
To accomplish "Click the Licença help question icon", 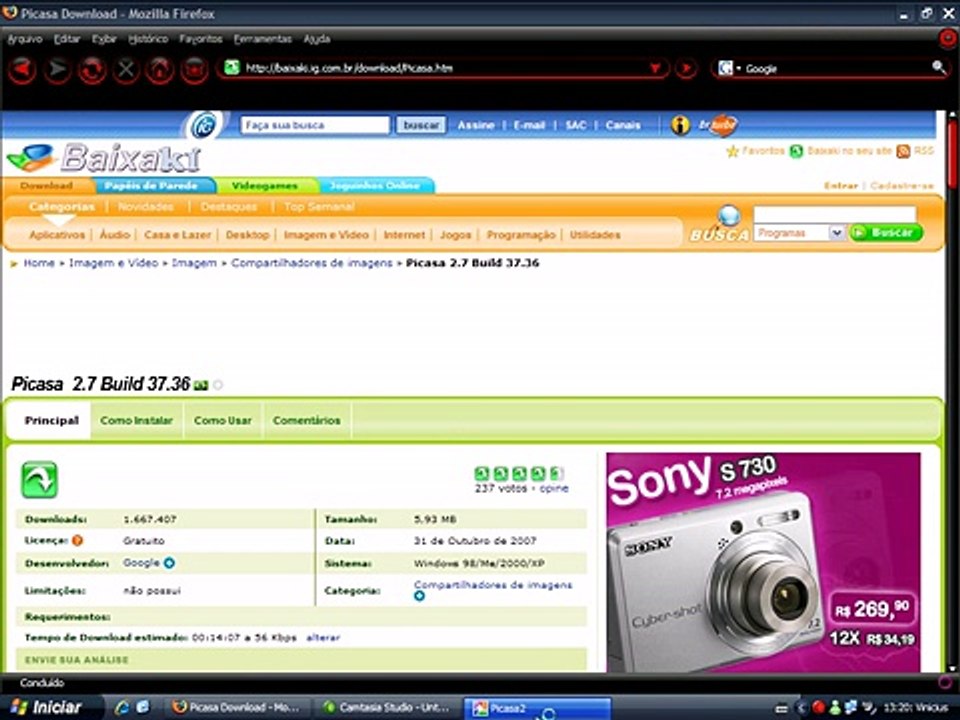I will [x=77, y=541].
